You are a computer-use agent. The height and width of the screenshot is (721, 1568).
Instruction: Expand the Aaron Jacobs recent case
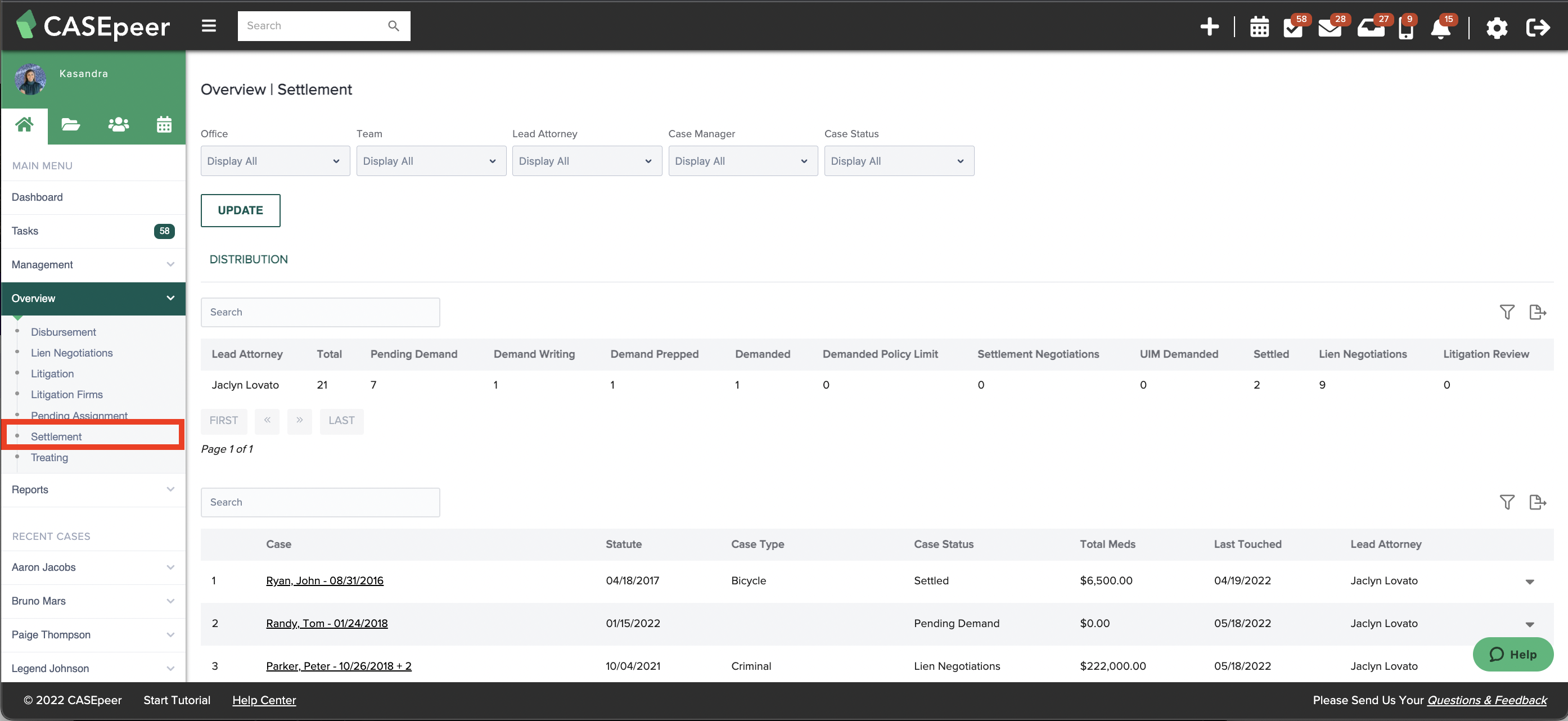pyautogui.click(x=170, y=567)
